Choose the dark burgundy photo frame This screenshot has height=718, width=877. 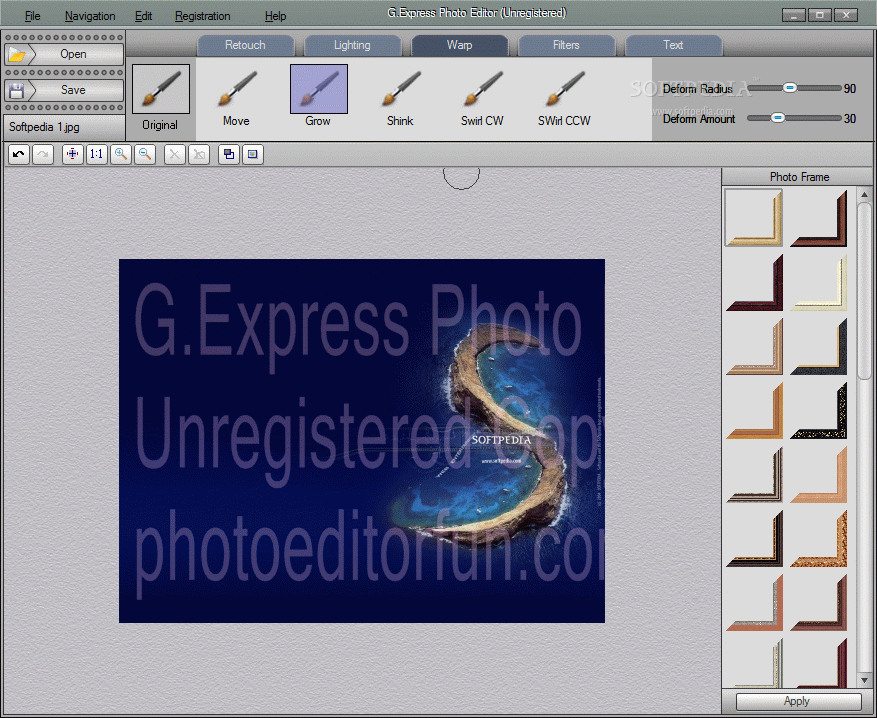pos(753,282)
